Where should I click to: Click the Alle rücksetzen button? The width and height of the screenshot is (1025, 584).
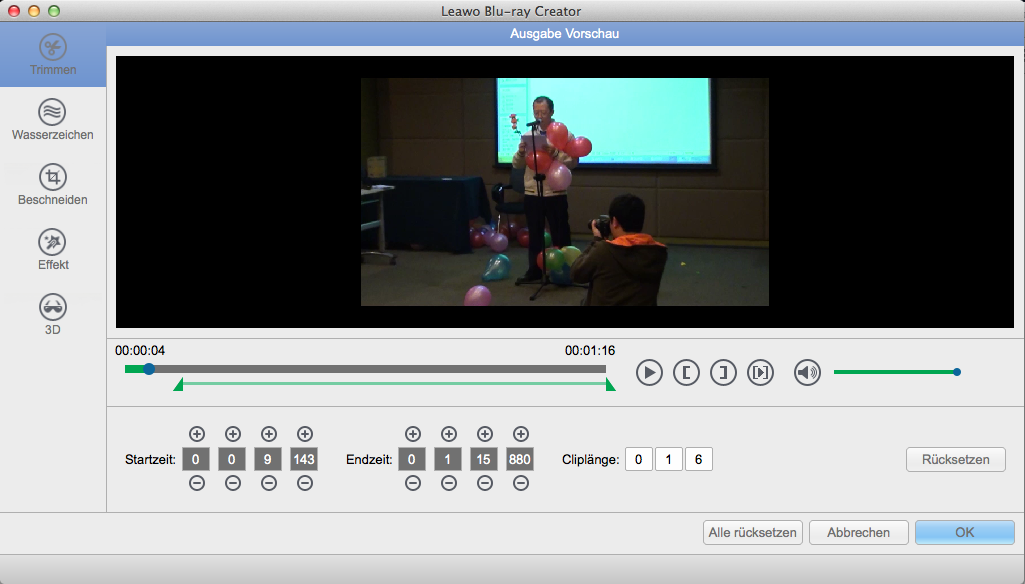[x=752, y=532]
